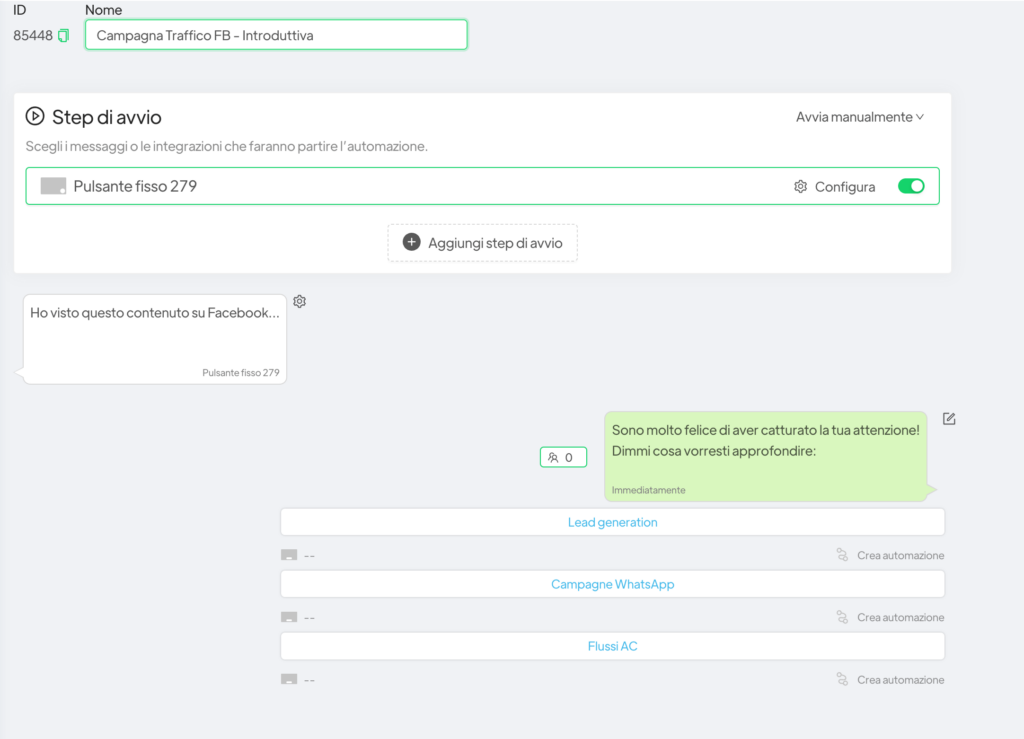1024x739 pixels.
Task: Open the Campagne WhatsApp button
Action: (613, 584)
